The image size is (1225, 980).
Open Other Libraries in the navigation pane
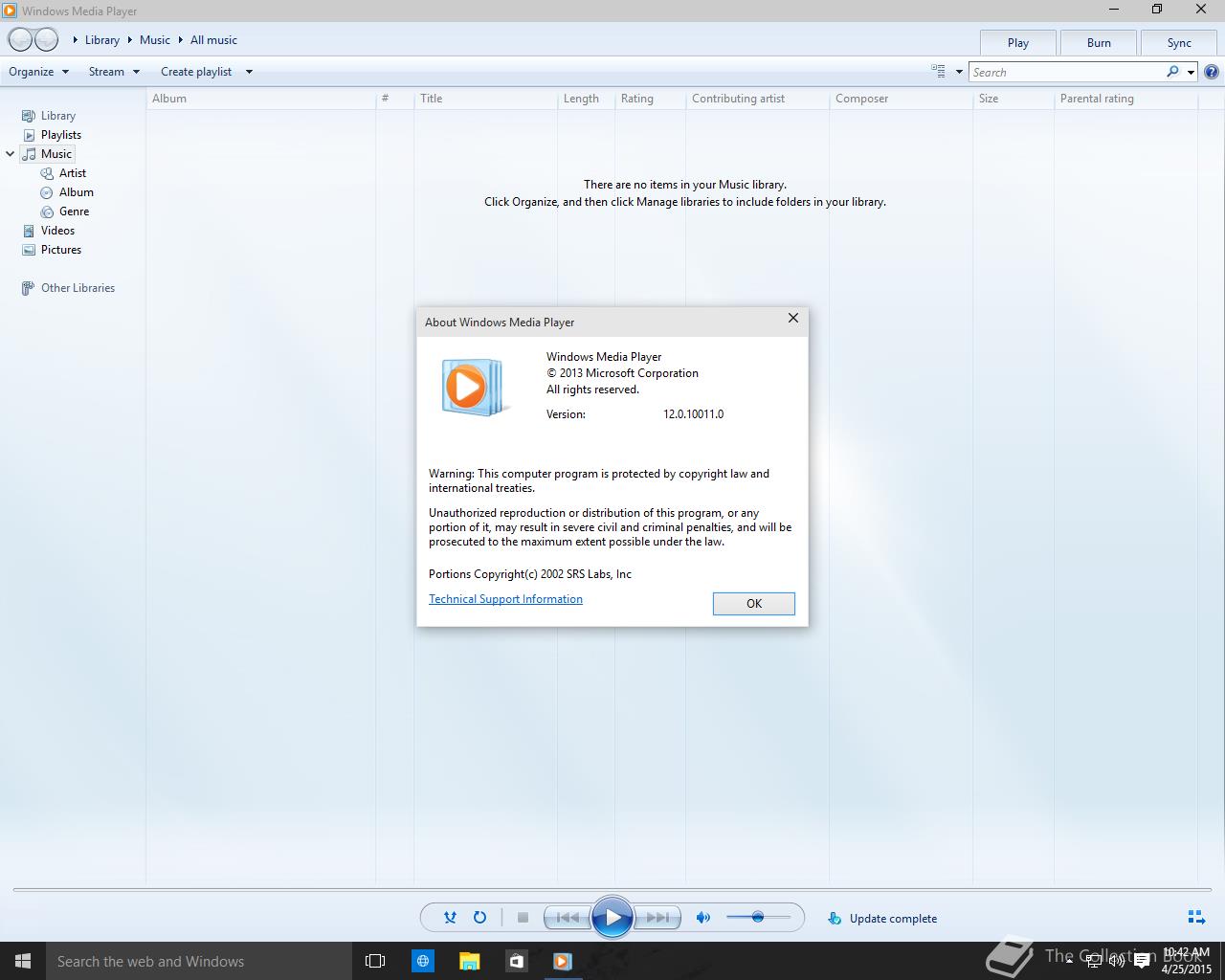tap(78, 288)
